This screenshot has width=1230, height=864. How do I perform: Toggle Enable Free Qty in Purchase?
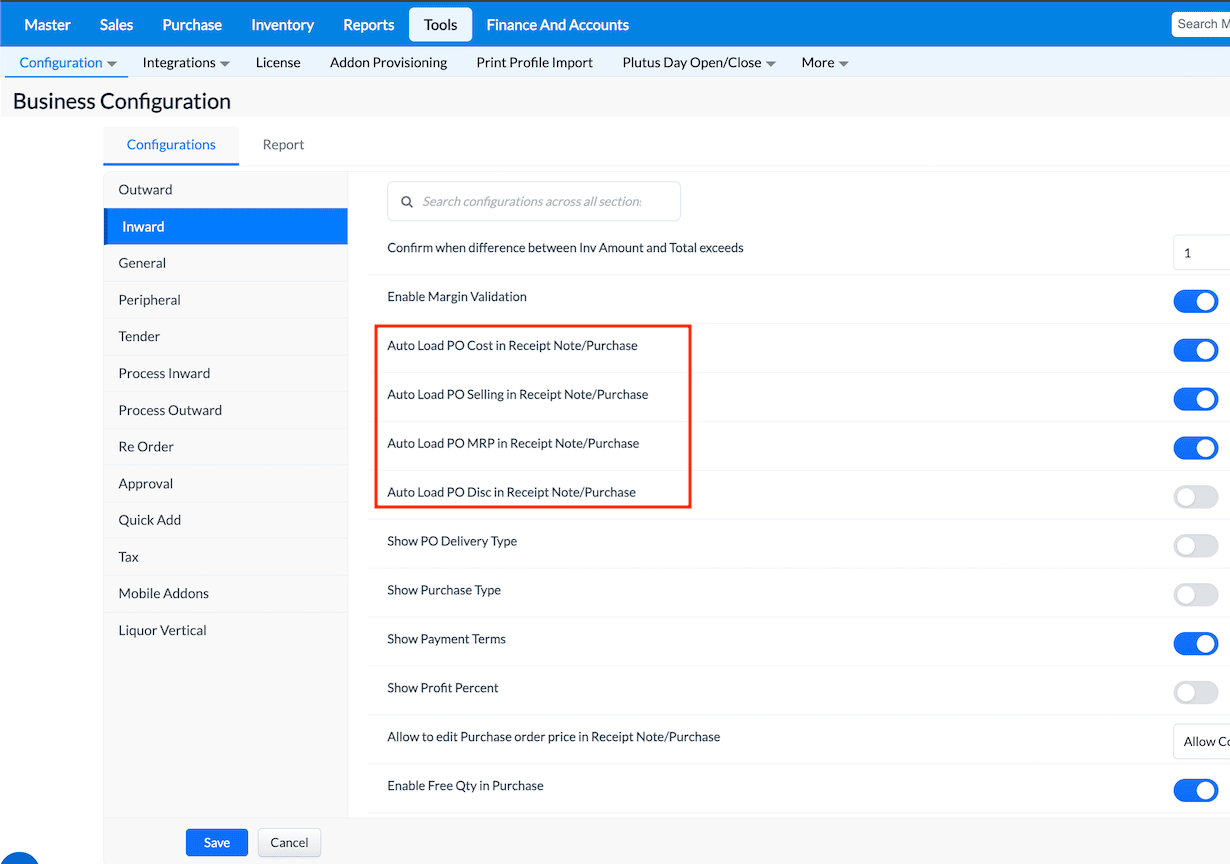coord(1195,791)
